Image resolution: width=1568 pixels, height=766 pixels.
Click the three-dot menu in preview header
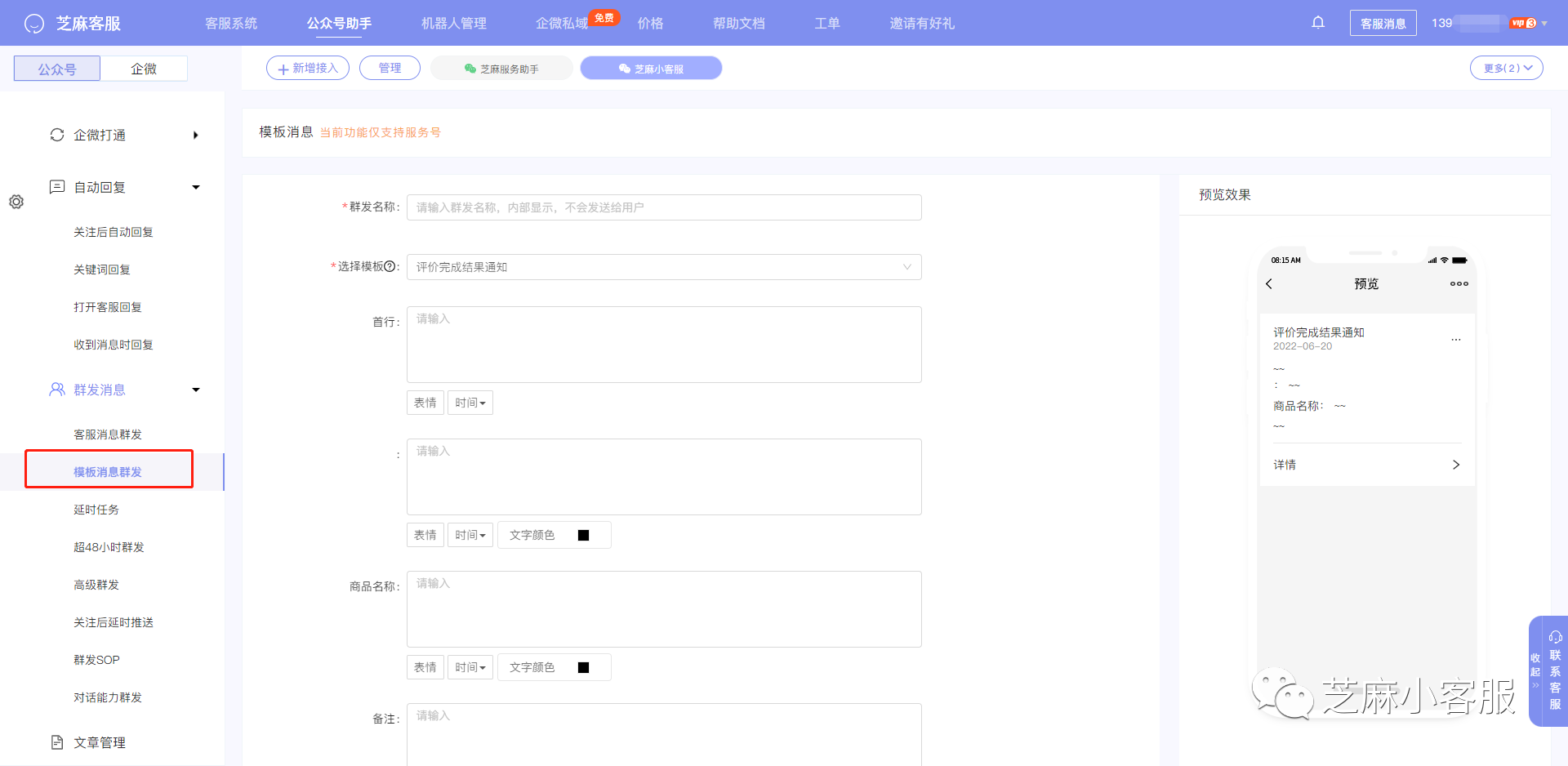[1459, 284]
